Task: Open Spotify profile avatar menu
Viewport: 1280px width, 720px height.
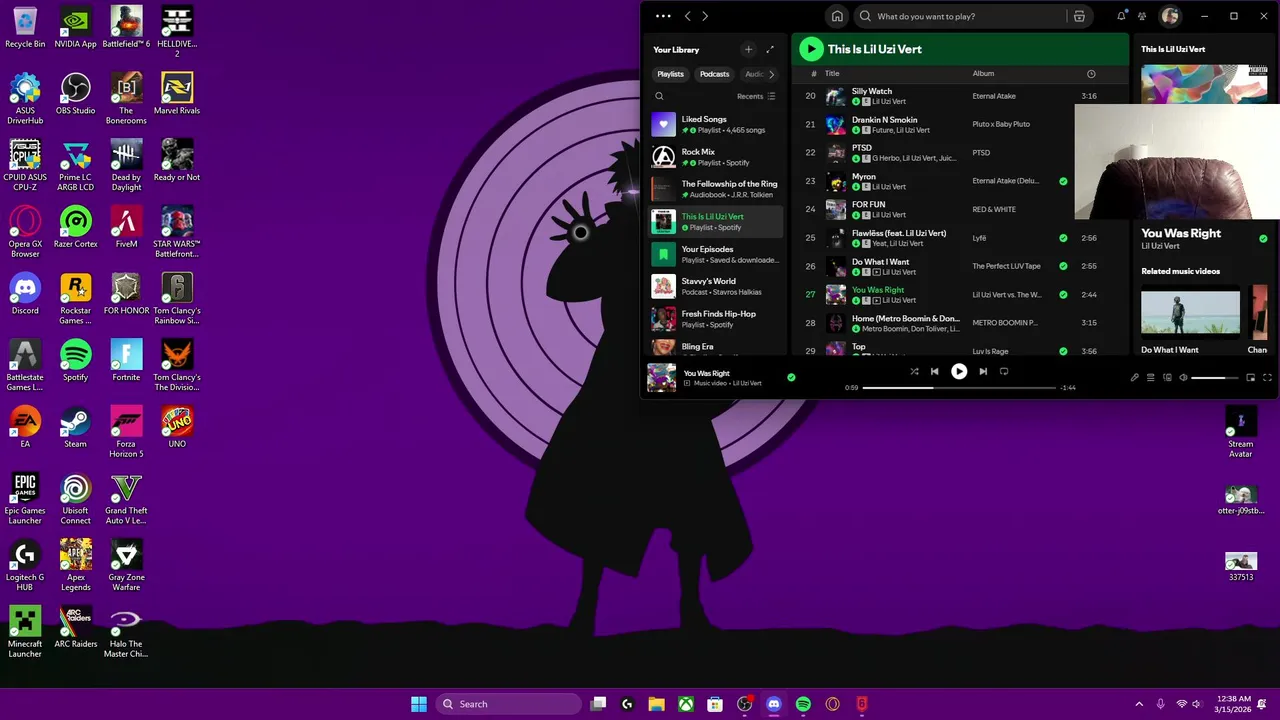Action: point(1170,16)
